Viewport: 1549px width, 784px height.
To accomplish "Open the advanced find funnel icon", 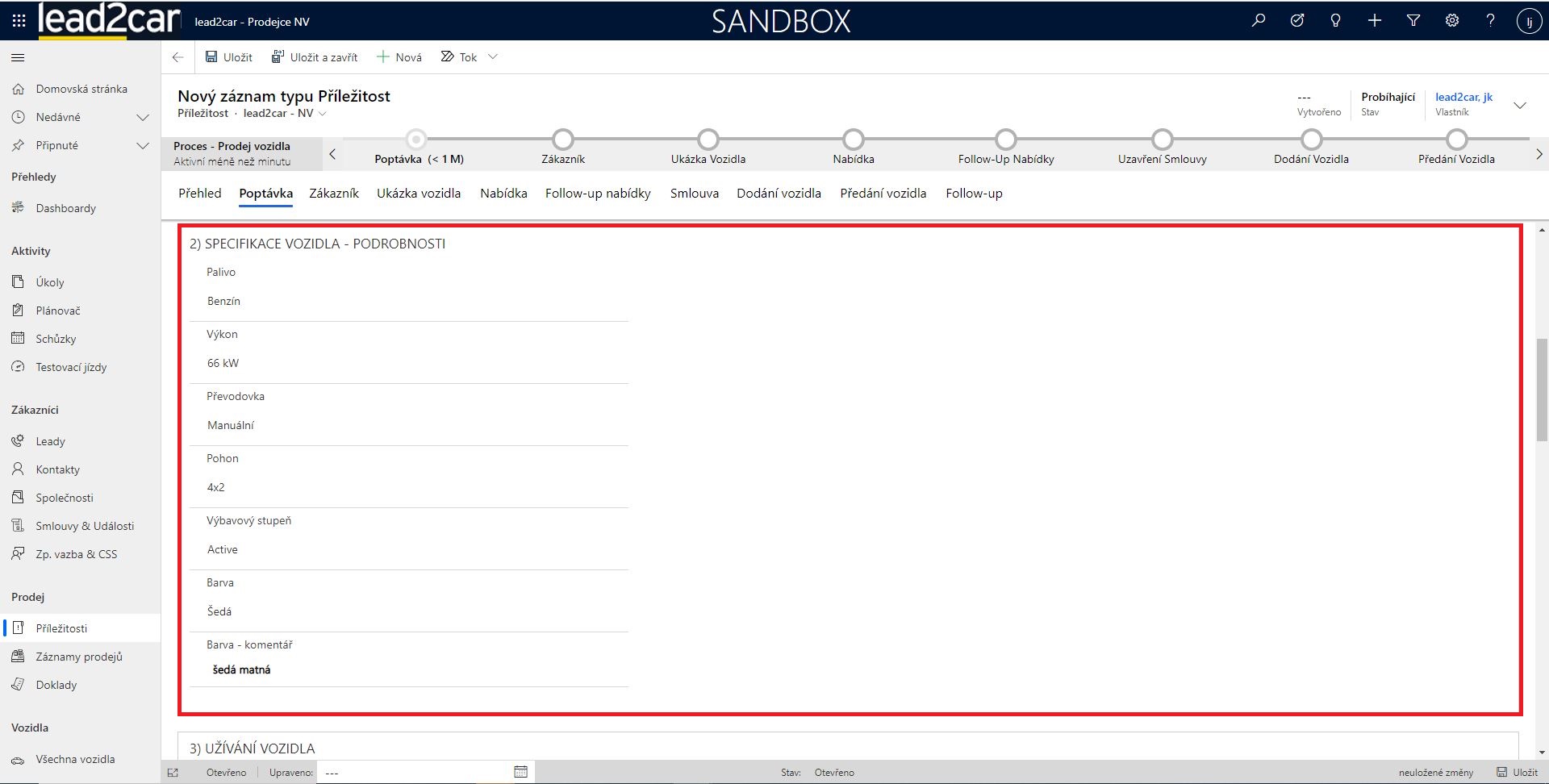I will tap(1413, 21).
